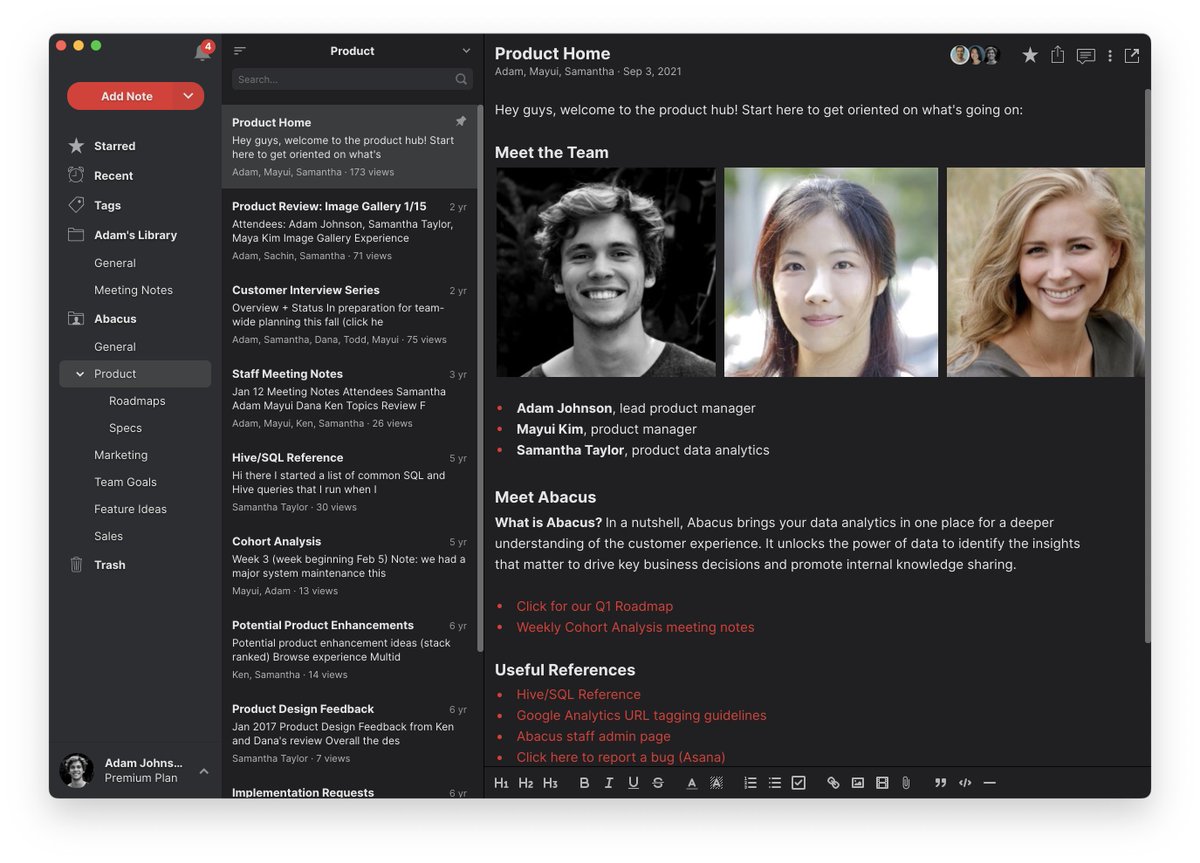Open Recent notes
This screenshot has height=863, width=1200.
(x=113, y=176)
